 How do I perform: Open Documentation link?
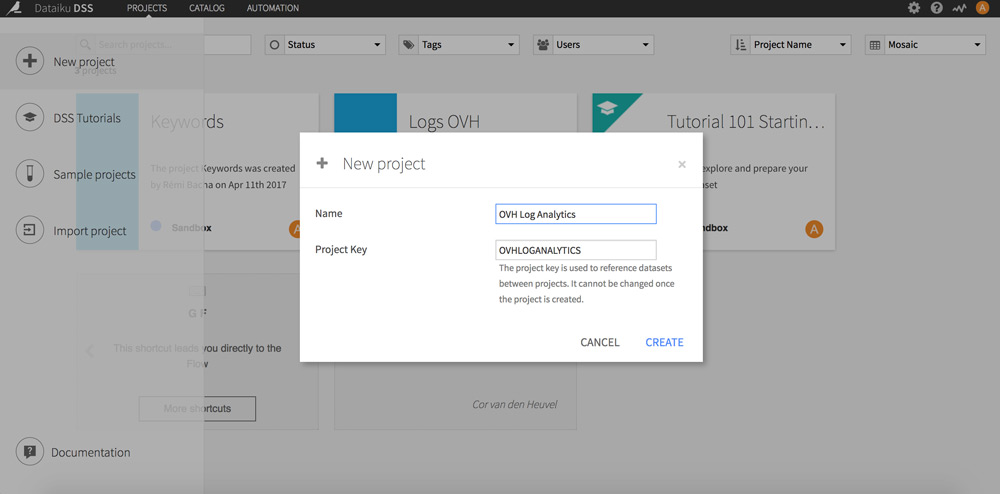[x=91, y=453]
